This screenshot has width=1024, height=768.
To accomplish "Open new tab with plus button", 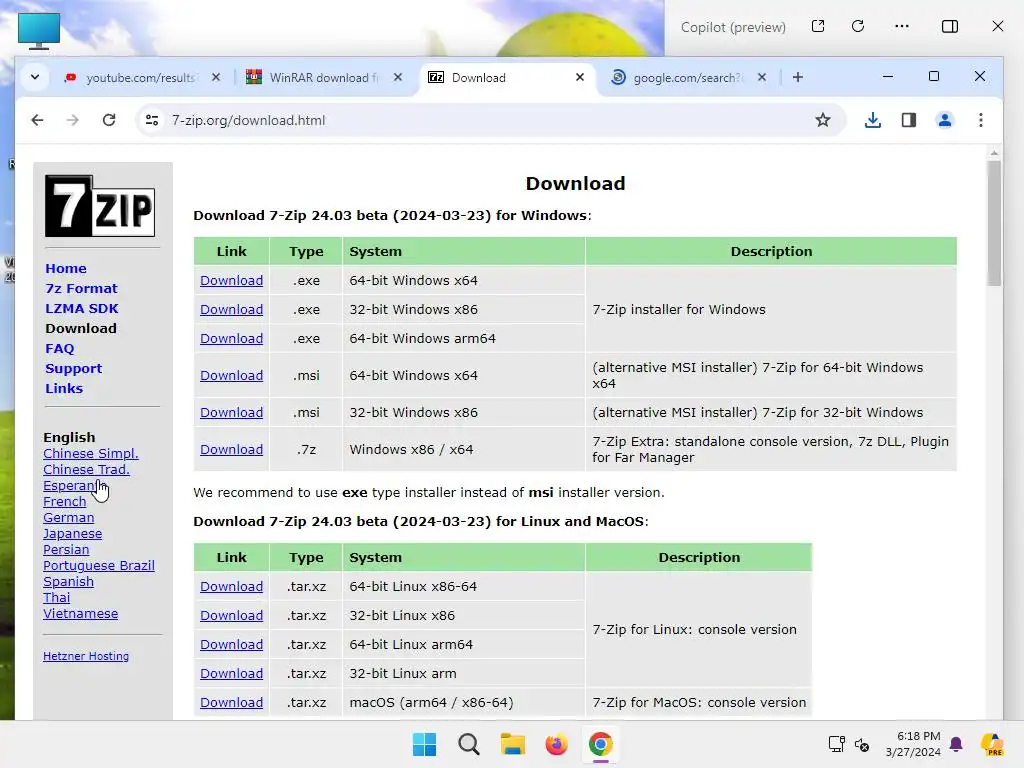I will [797, 77].
